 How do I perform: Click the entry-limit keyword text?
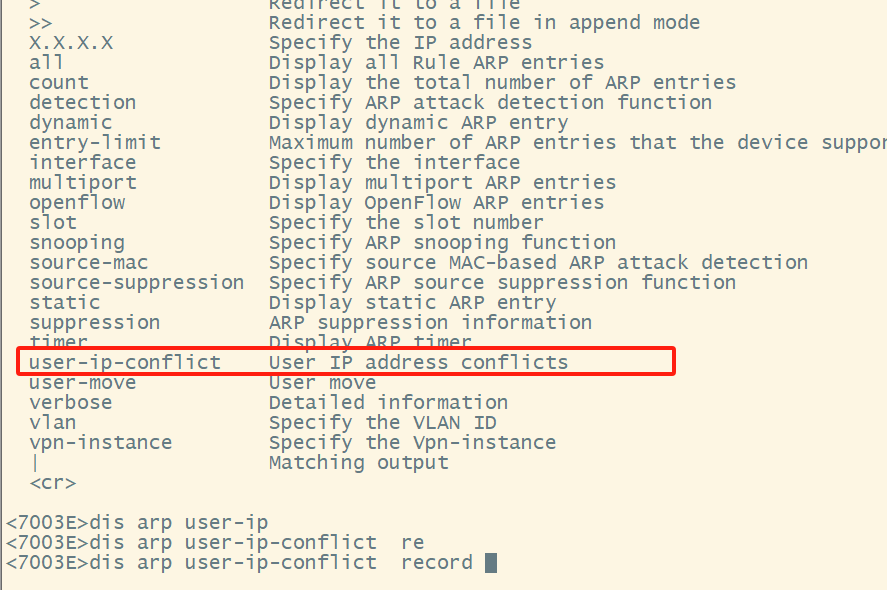(94, 142)
